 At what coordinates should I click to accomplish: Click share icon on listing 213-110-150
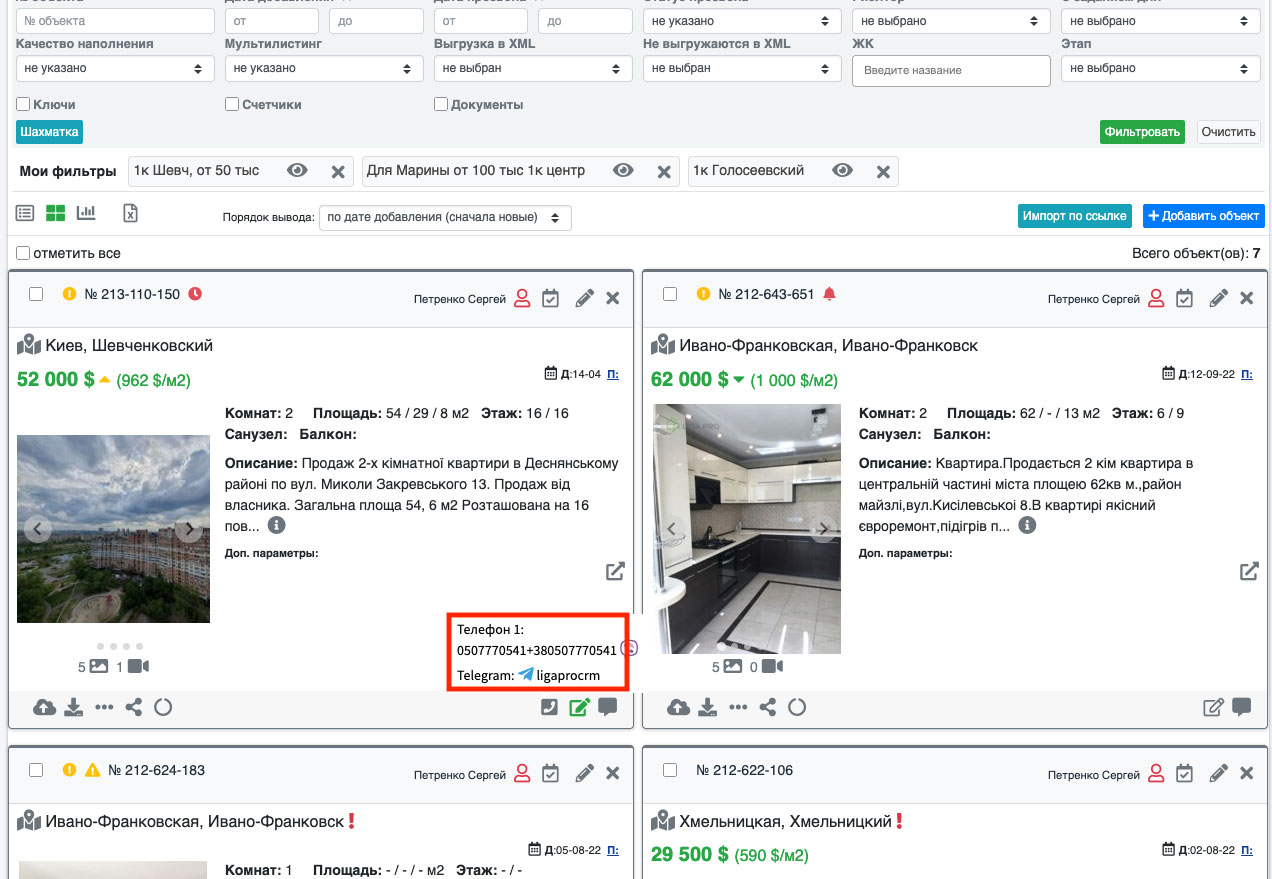tap(133, 707)
